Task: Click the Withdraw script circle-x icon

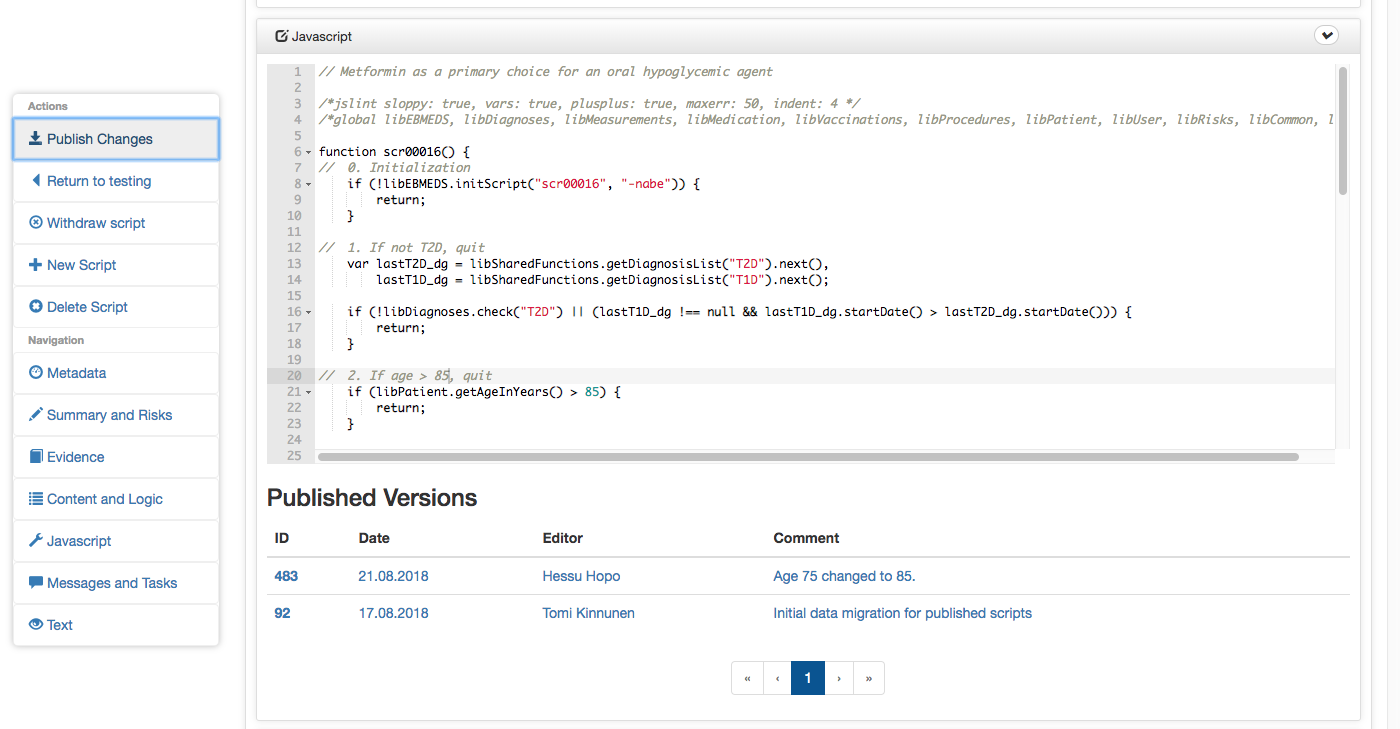Action: point(36,223)
